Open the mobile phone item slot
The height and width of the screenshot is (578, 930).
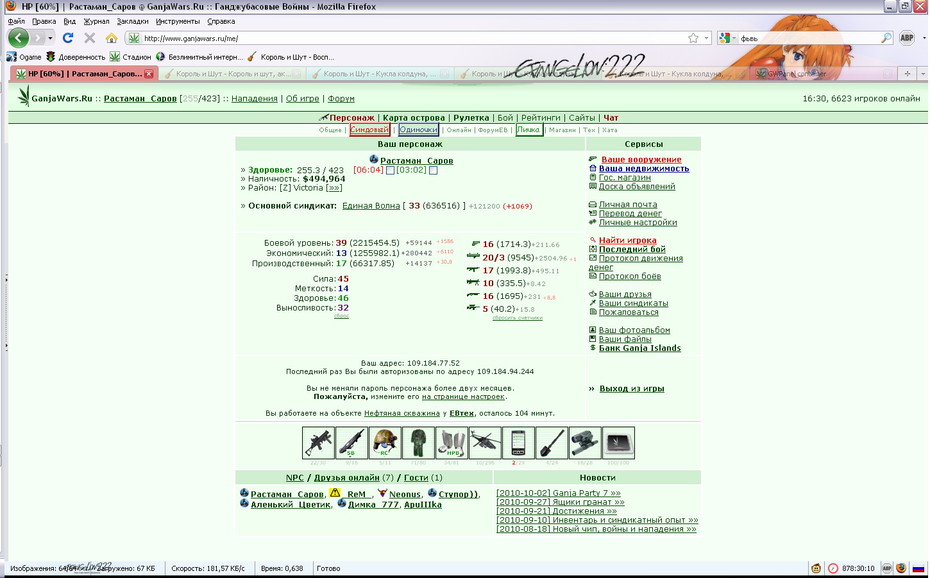click(x=518, y=443)
